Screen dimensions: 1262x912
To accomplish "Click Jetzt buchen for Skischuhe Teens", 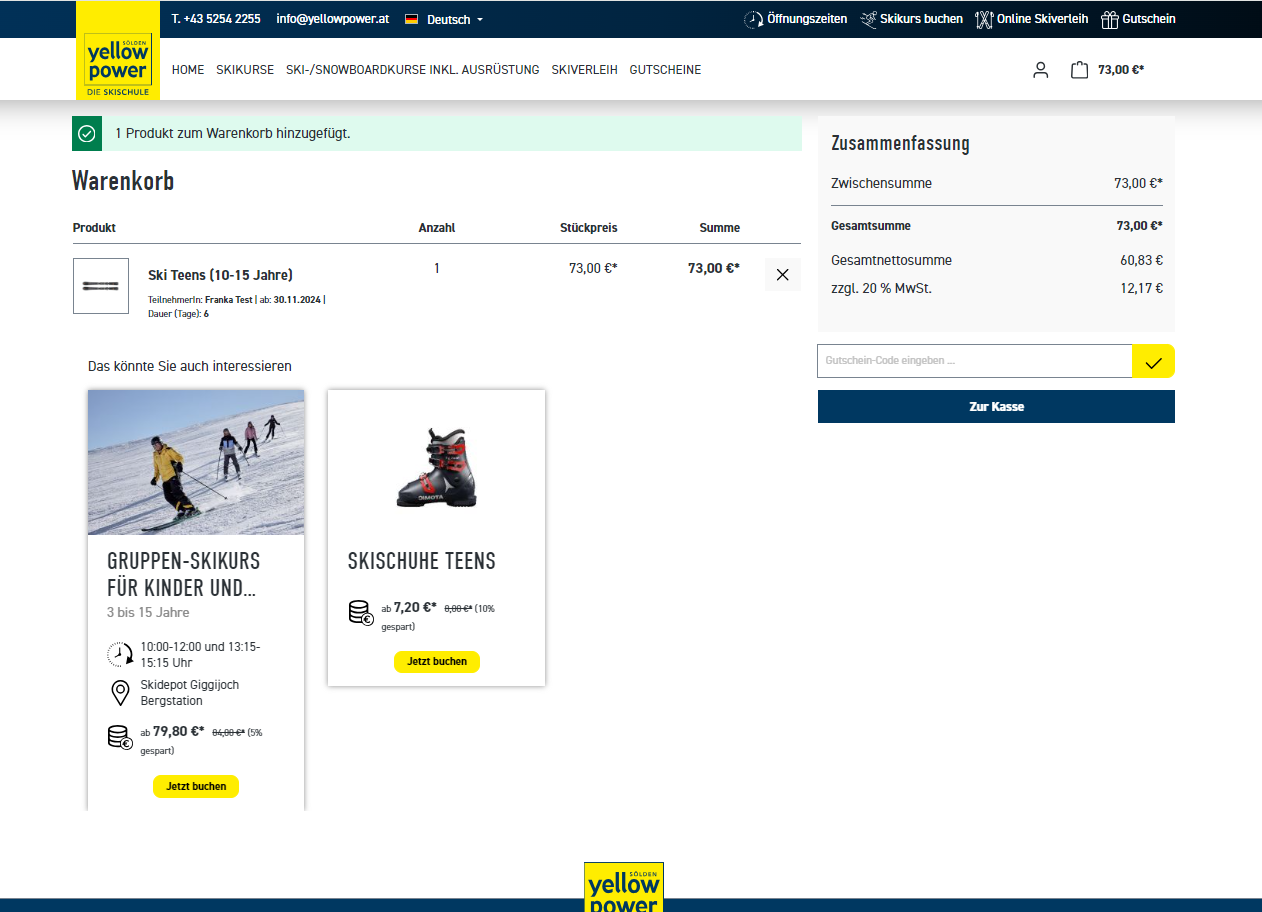I will (437, 662).
